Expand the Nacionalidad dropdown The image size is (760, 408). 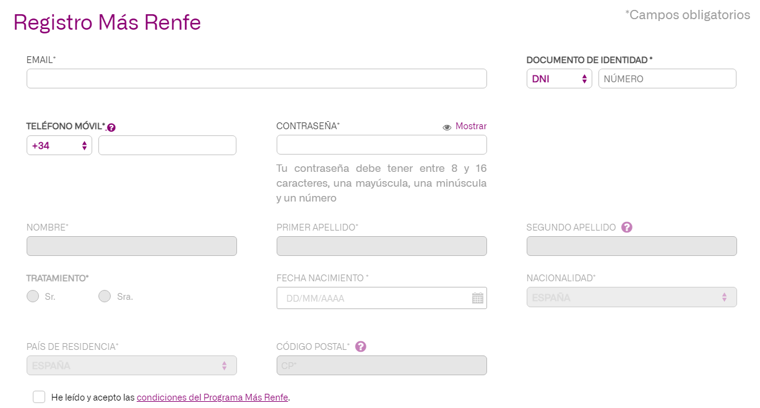[631, 298]
